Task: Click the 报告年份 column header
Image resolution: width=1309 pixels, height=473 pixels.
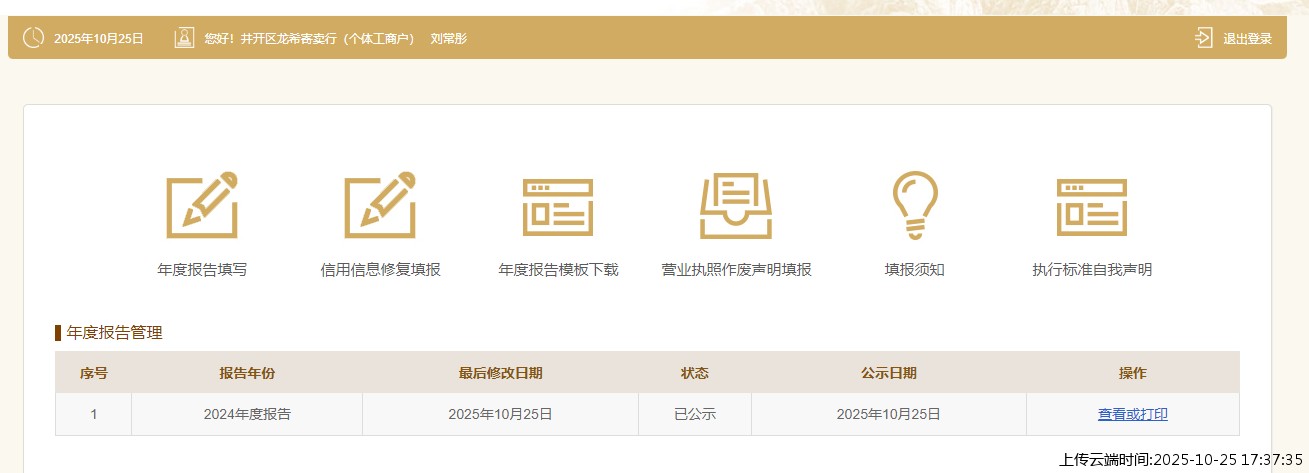Action: point(247,373)
